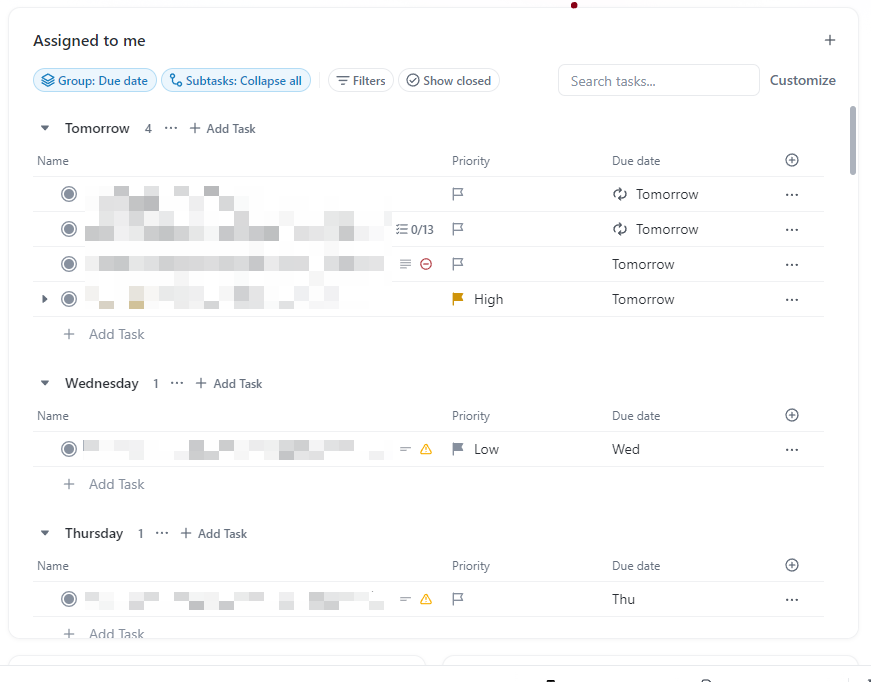Open Wednesday group options ellipsis

coord(177,383)
